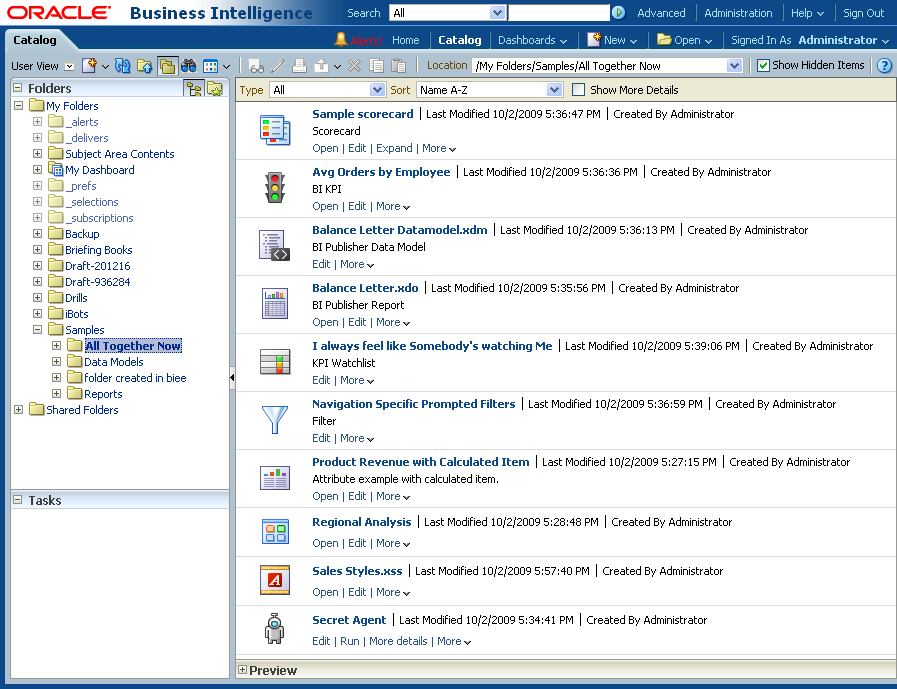897x689 pixels.
Task: Open the Sort Name A-Z dropdown
Action: tap(553, 90)
